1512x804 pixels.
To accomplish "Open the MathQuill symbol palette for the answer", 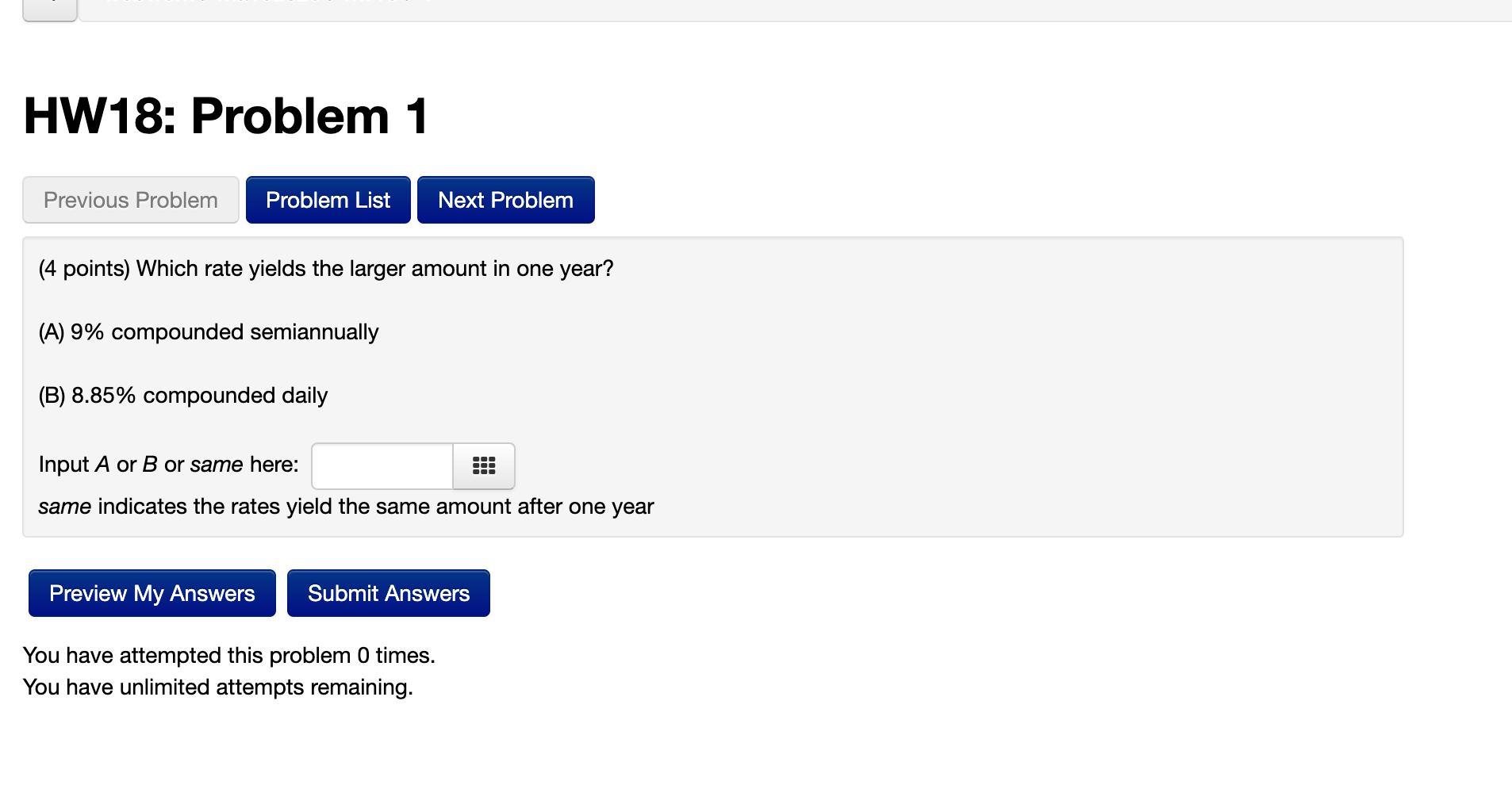I will (x=482, y=466).
